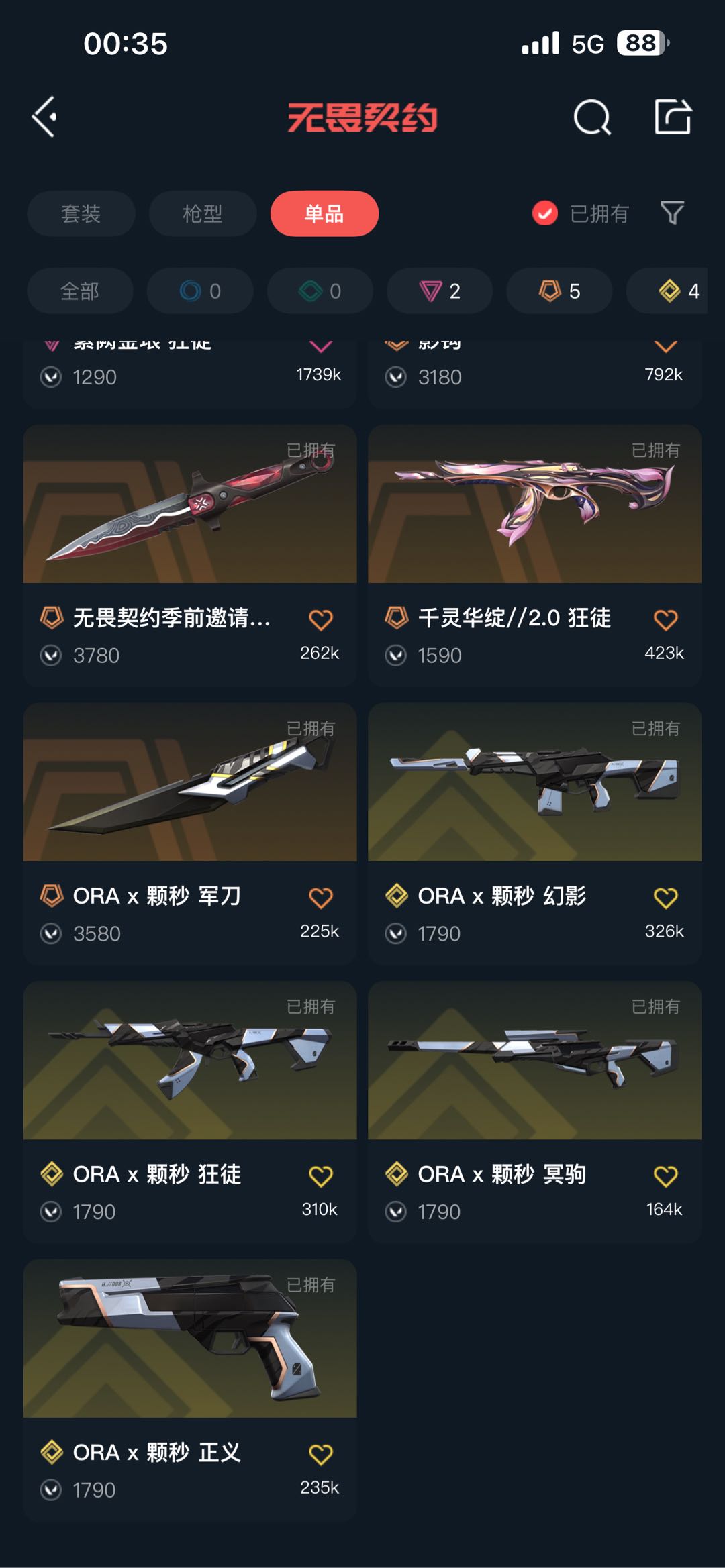The height and width of the screenshot is (1568, 725).
Task: Switch to the 套装 tab
Action: tap(81, 213)
